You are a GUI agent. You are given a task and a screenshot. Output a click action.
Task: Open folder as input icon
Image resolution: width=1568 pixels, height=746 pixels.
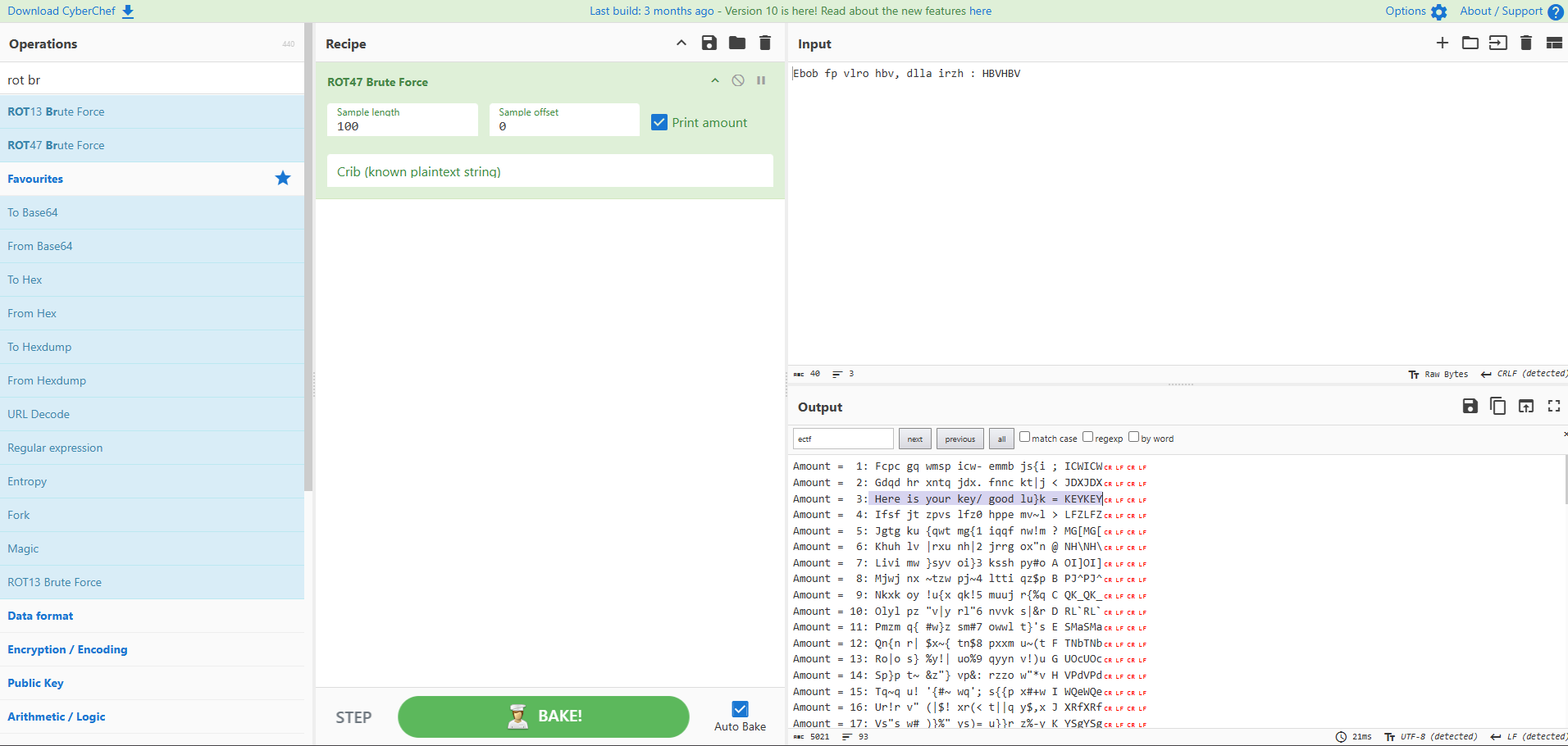[x=1470, y=43]
